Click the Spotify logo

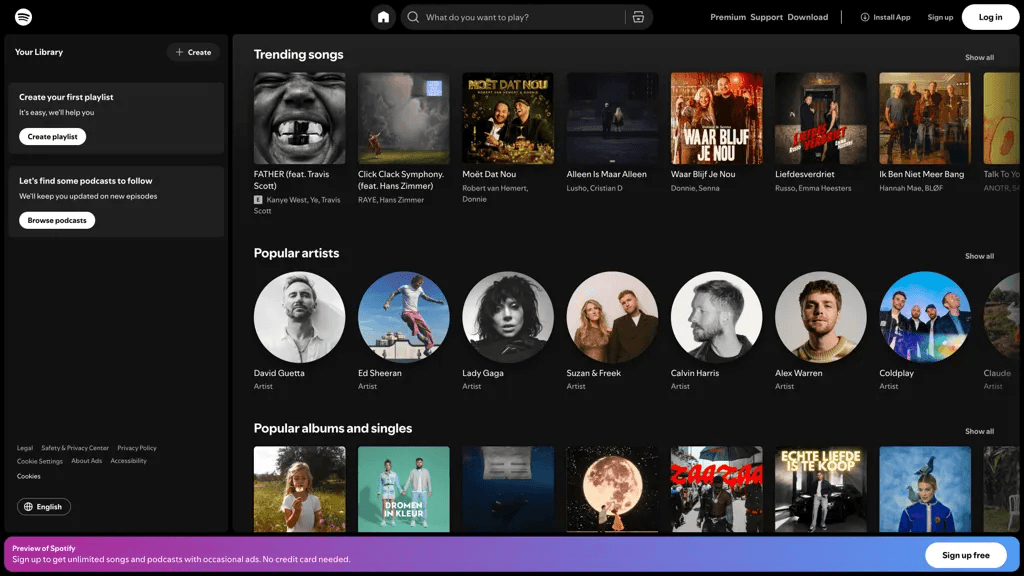click(24, 17)
